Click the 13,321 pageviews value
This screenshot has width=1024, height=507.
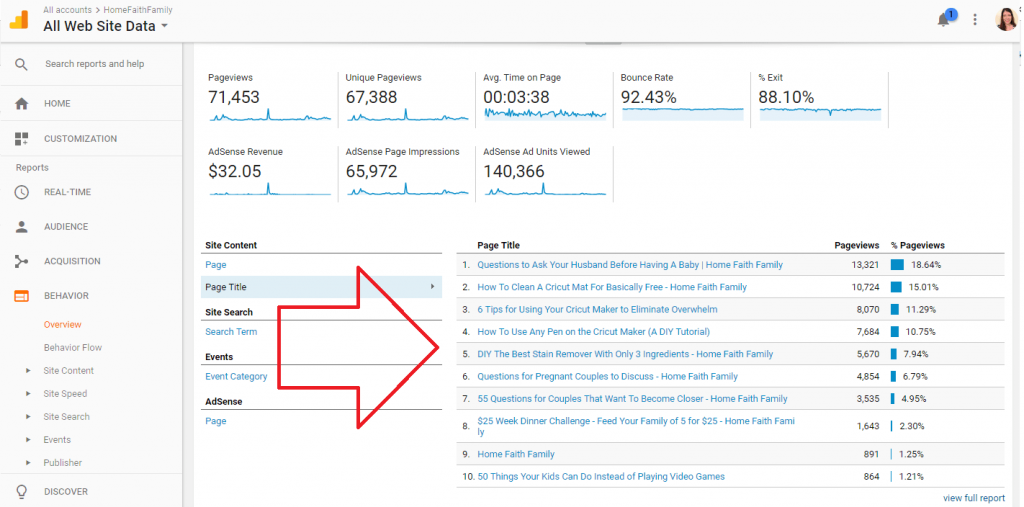point(866,265)
